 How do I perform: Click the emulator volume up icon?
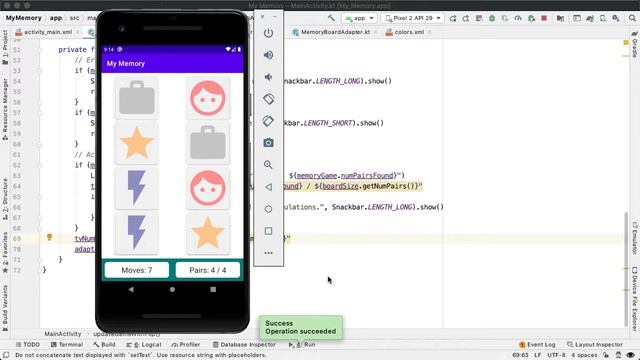[268, 55]
